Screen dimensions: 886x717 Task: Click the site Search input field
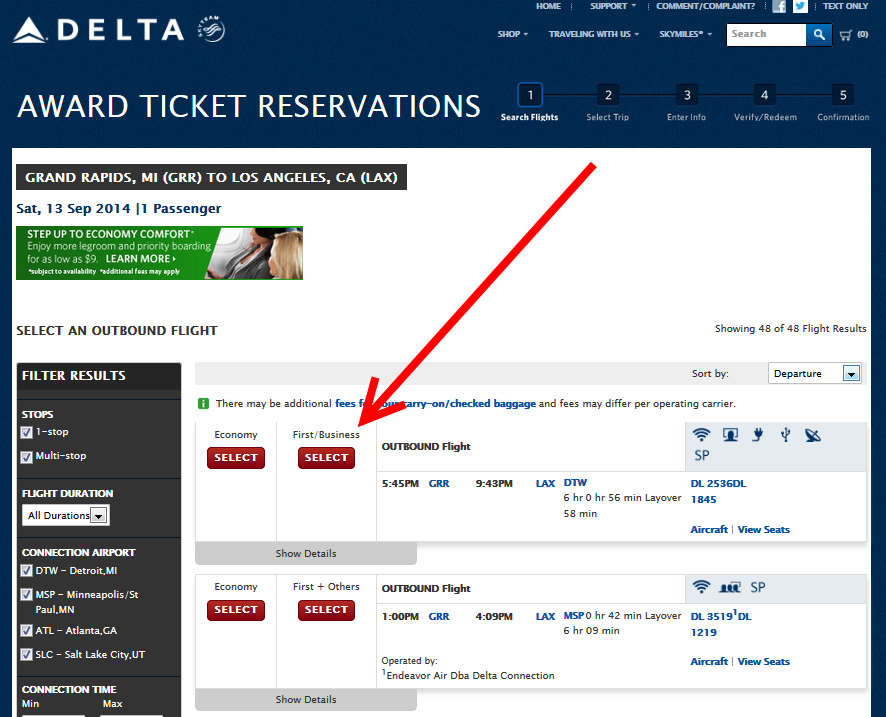(765, 35)
